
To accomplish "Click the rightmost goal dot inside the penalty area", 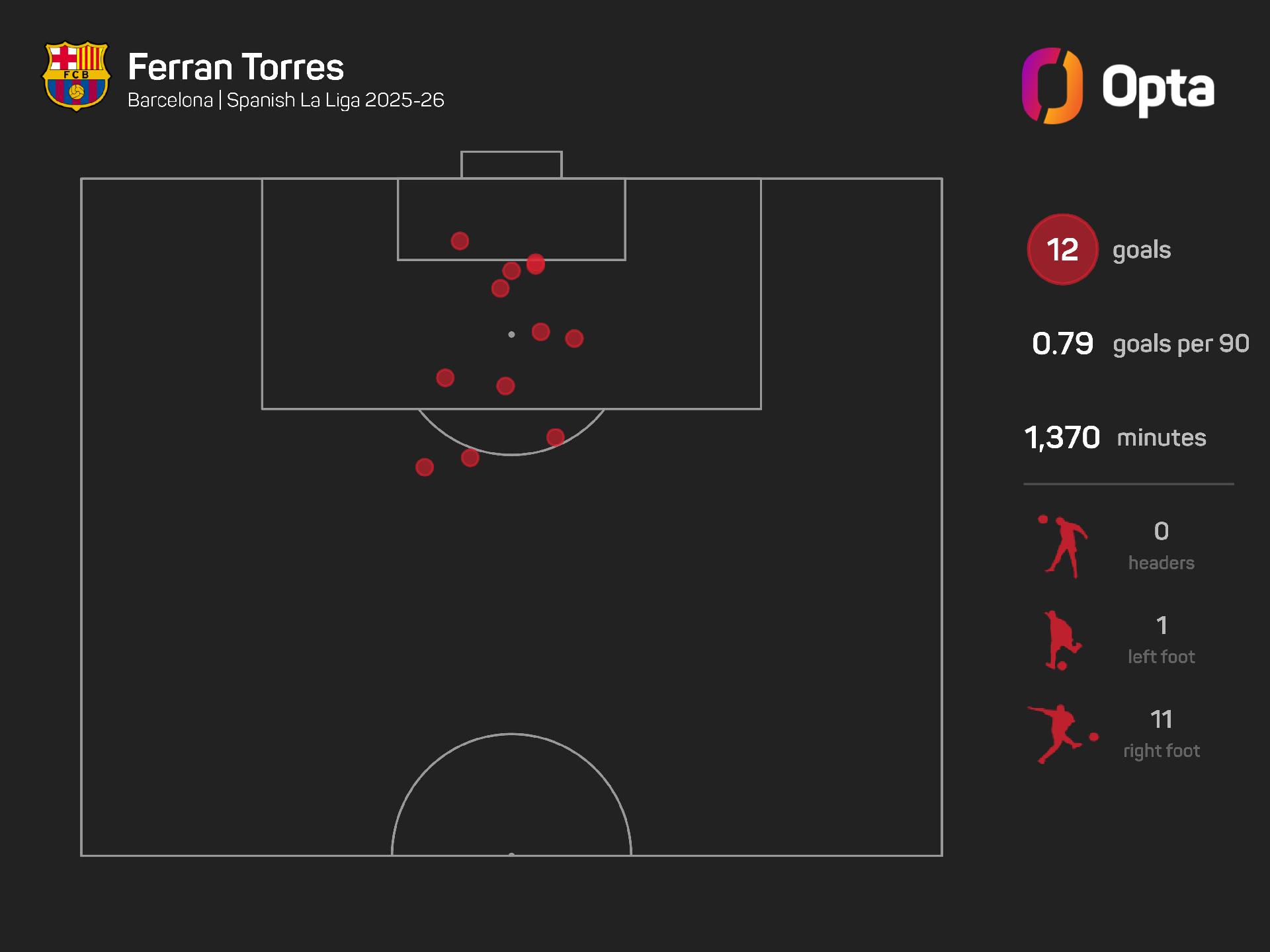I will [x=574, y=338].
